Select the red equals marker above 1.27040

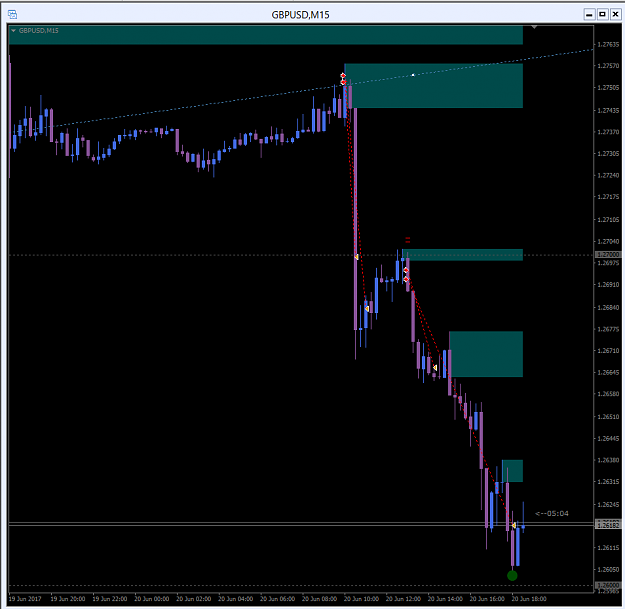(x=407, y=240)
